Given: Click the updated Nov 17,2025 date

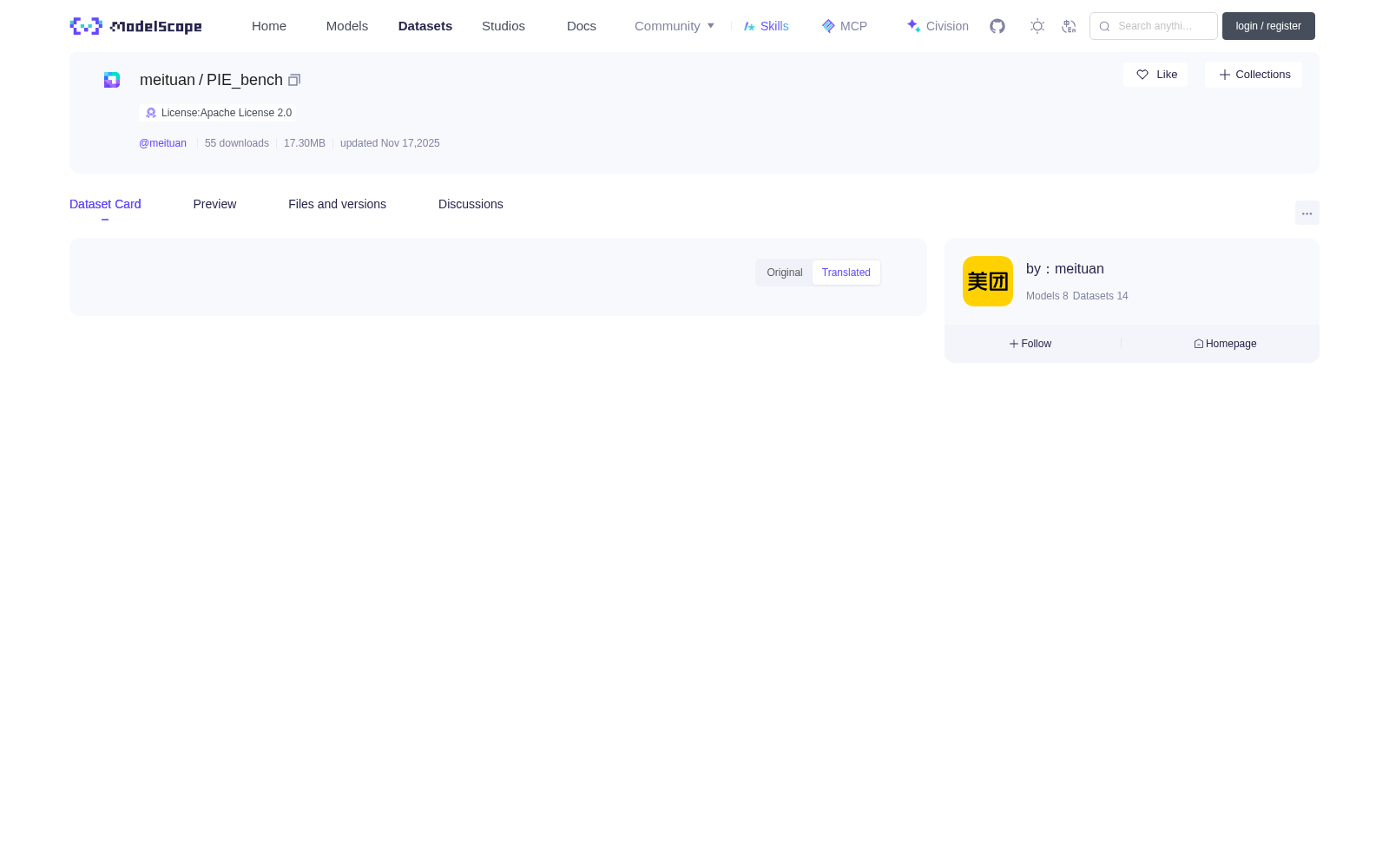Looking at the screenshot, I should 390,143.
